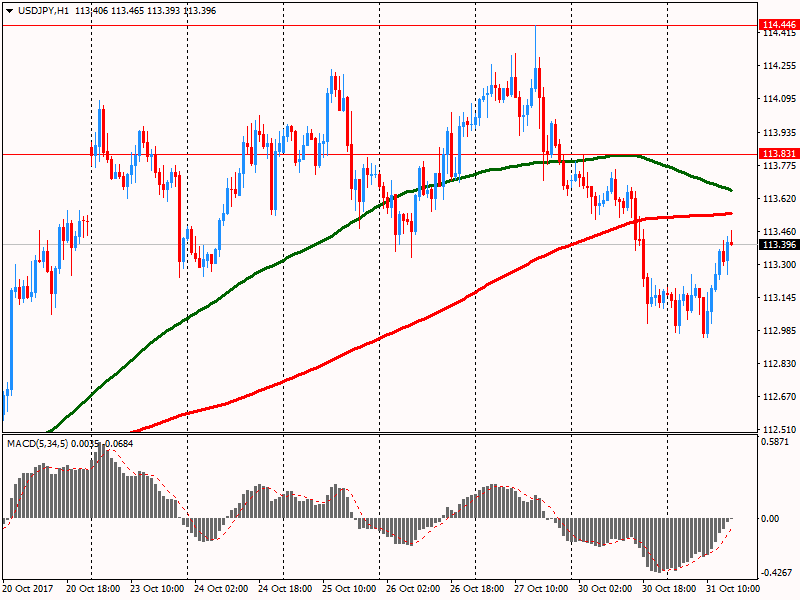The width and height of the screenshot is (800, 600).
Task: Select the price scale value 112.510
Action: (779, 430)
